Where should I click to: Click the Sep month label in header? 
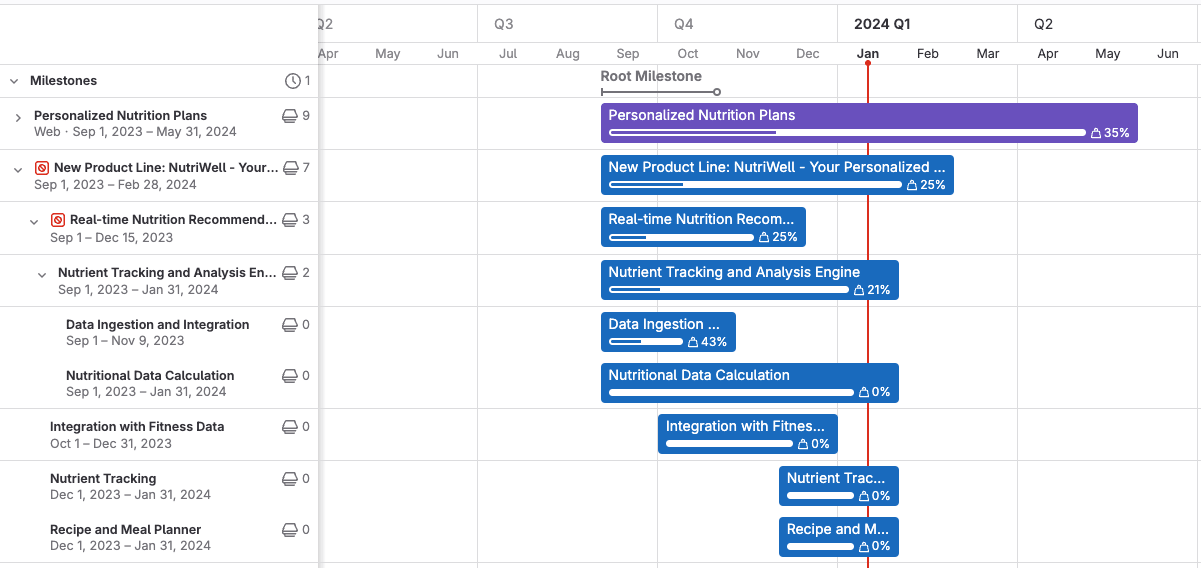(x=628, y=54)
